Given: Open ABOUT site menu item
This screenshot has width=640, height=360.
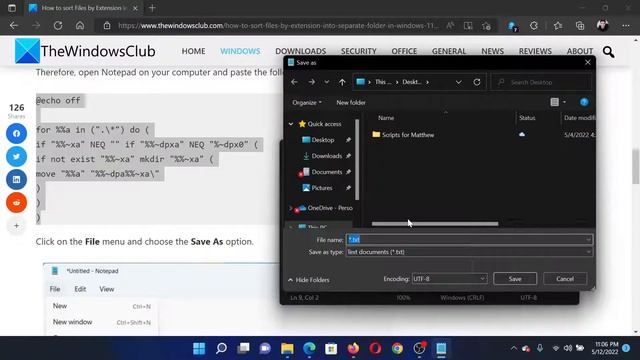Looking at the screenshot, I should point(580,51).
